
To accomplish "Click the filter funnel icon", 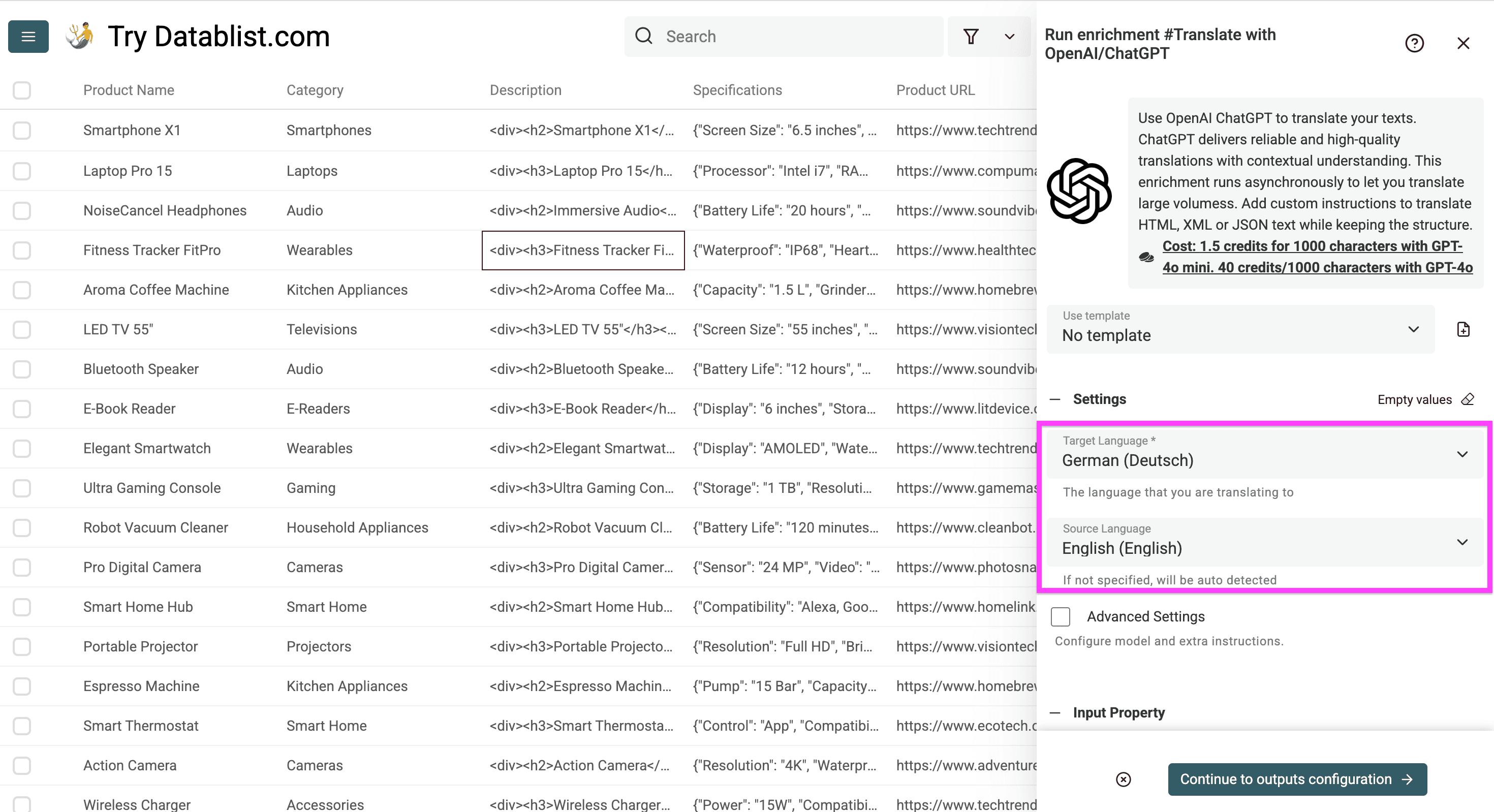I will 971,37.
